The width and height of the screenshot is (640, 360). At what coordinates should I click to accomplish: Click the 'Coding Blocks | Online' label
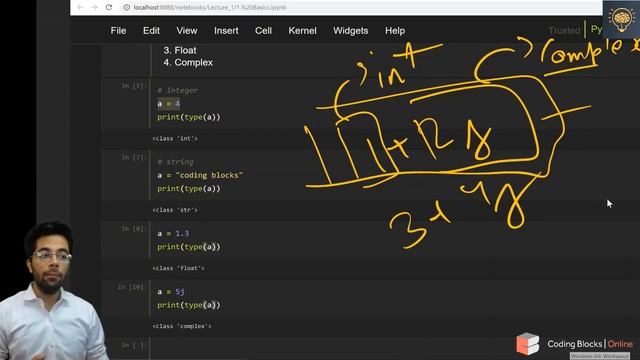point(590,344)
